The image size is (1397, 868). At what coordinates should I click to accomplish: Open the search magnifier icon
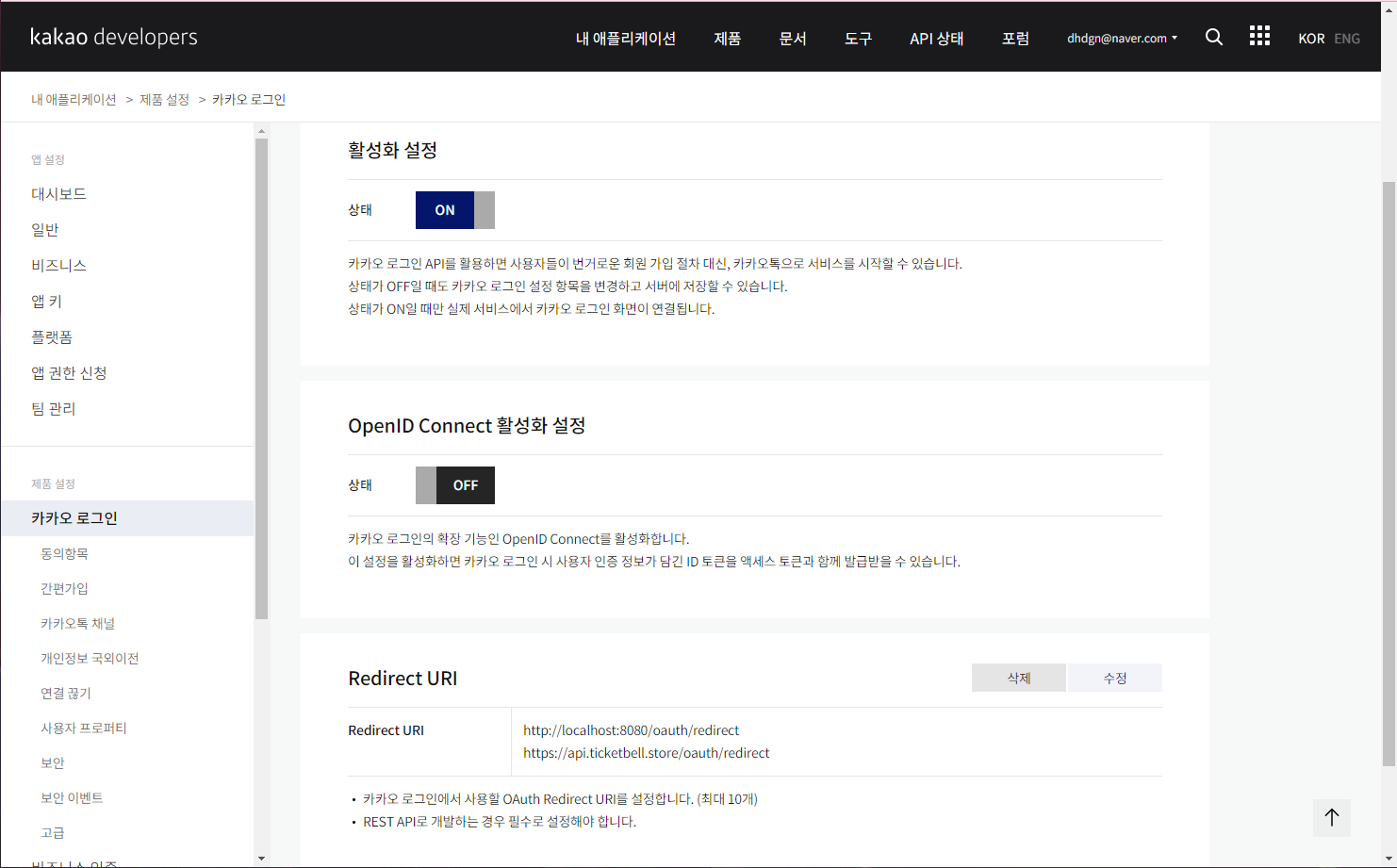click(x=1214, y=38)
